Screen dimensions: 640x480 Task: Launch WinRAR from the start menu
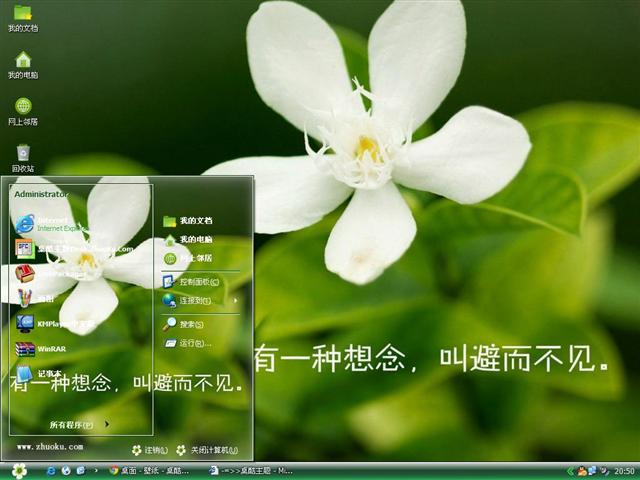40,349
